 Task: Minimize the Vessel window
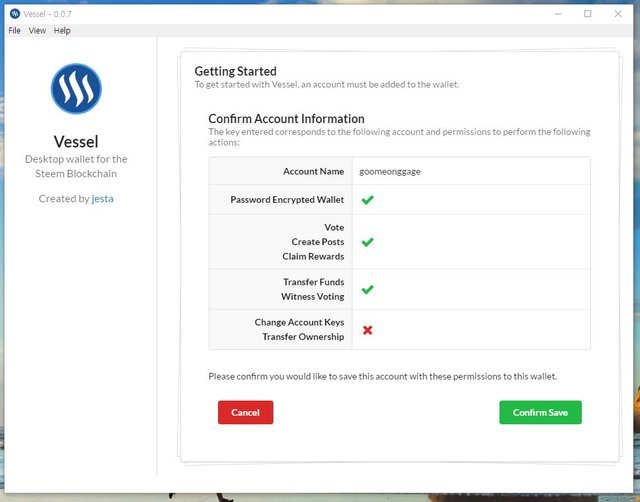point(558,14)
